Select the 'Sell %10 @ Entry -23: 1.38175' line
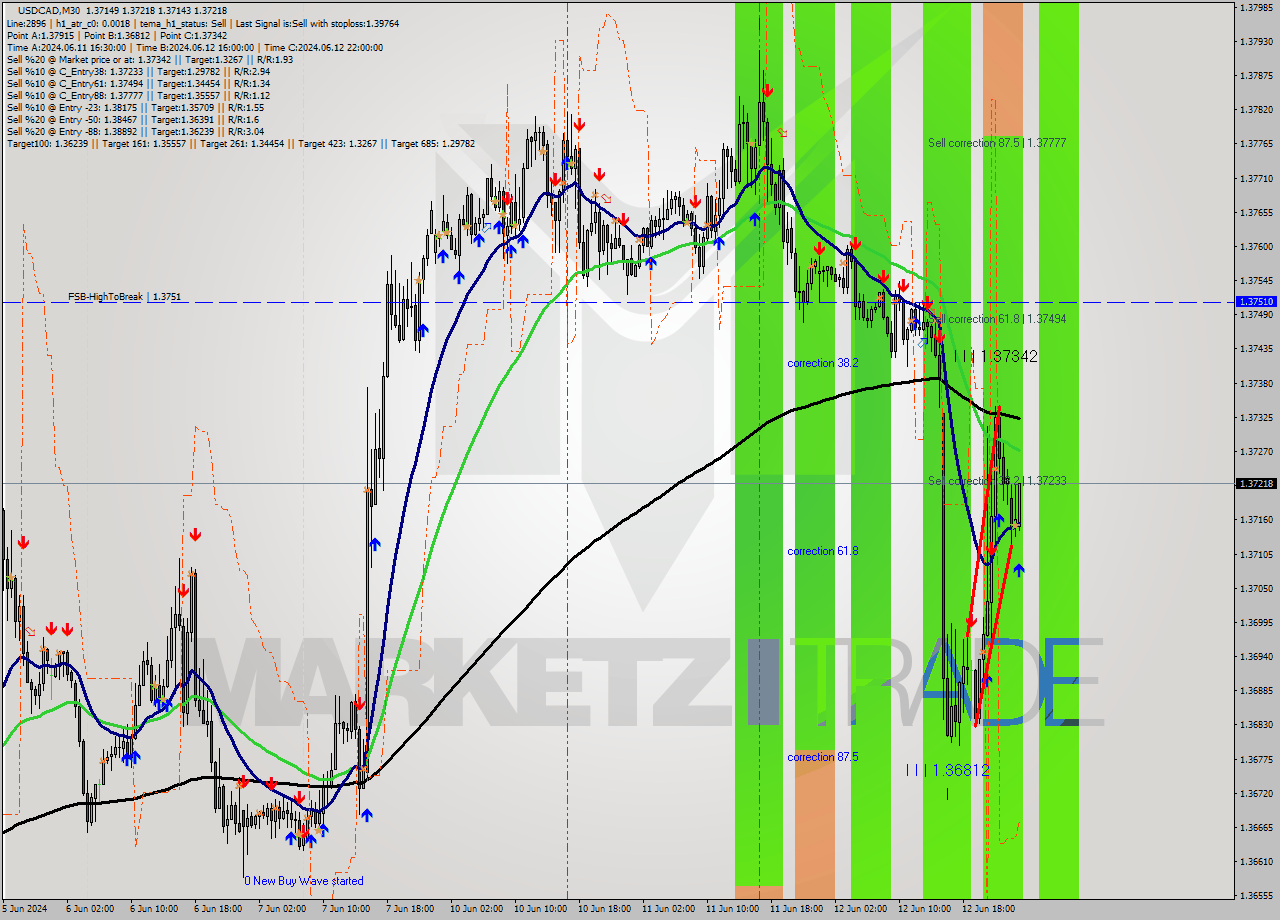This screenshot has height=920, width=1280. click(x=135, y=107)
